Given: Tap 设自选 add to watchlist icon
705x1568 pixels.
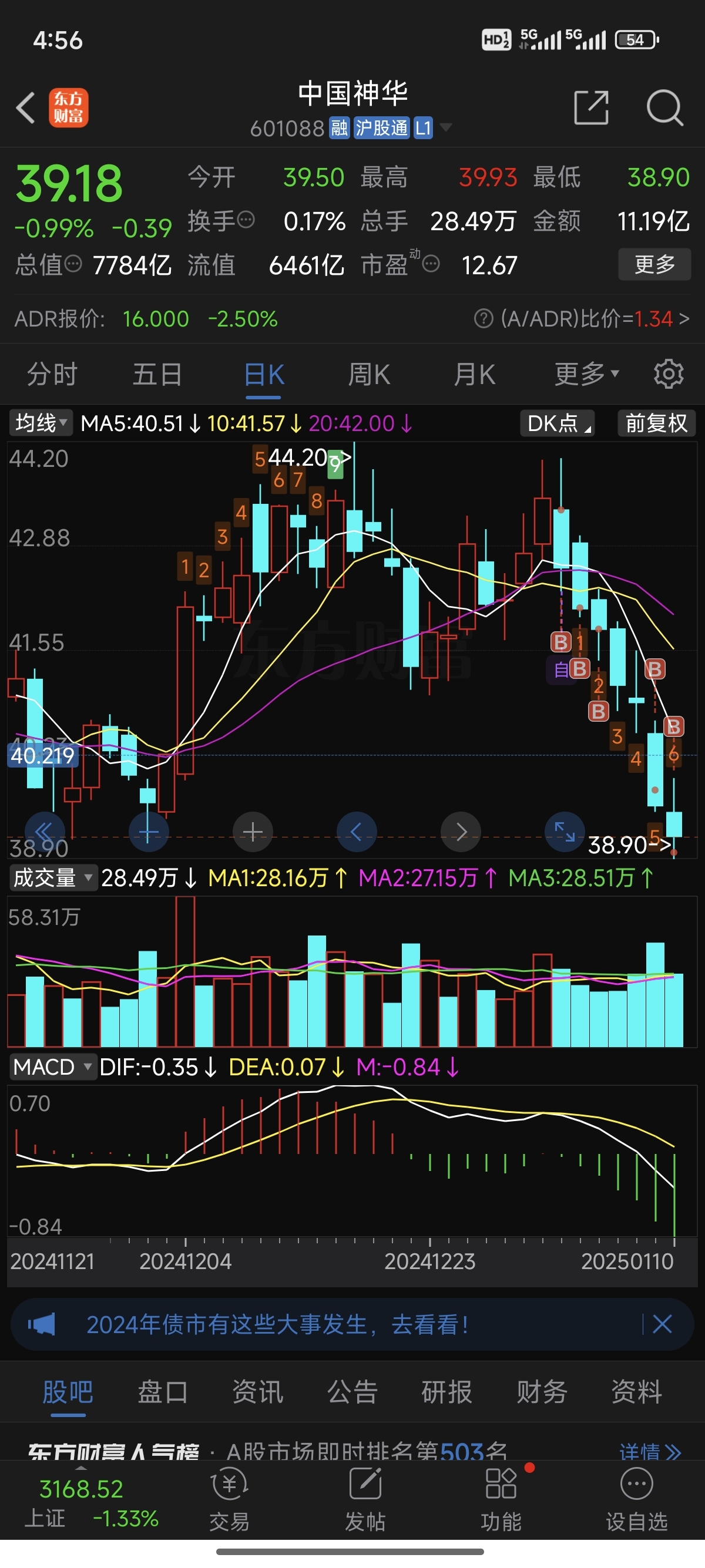Looking at the screenshot, I should (x=637, y=1500).
